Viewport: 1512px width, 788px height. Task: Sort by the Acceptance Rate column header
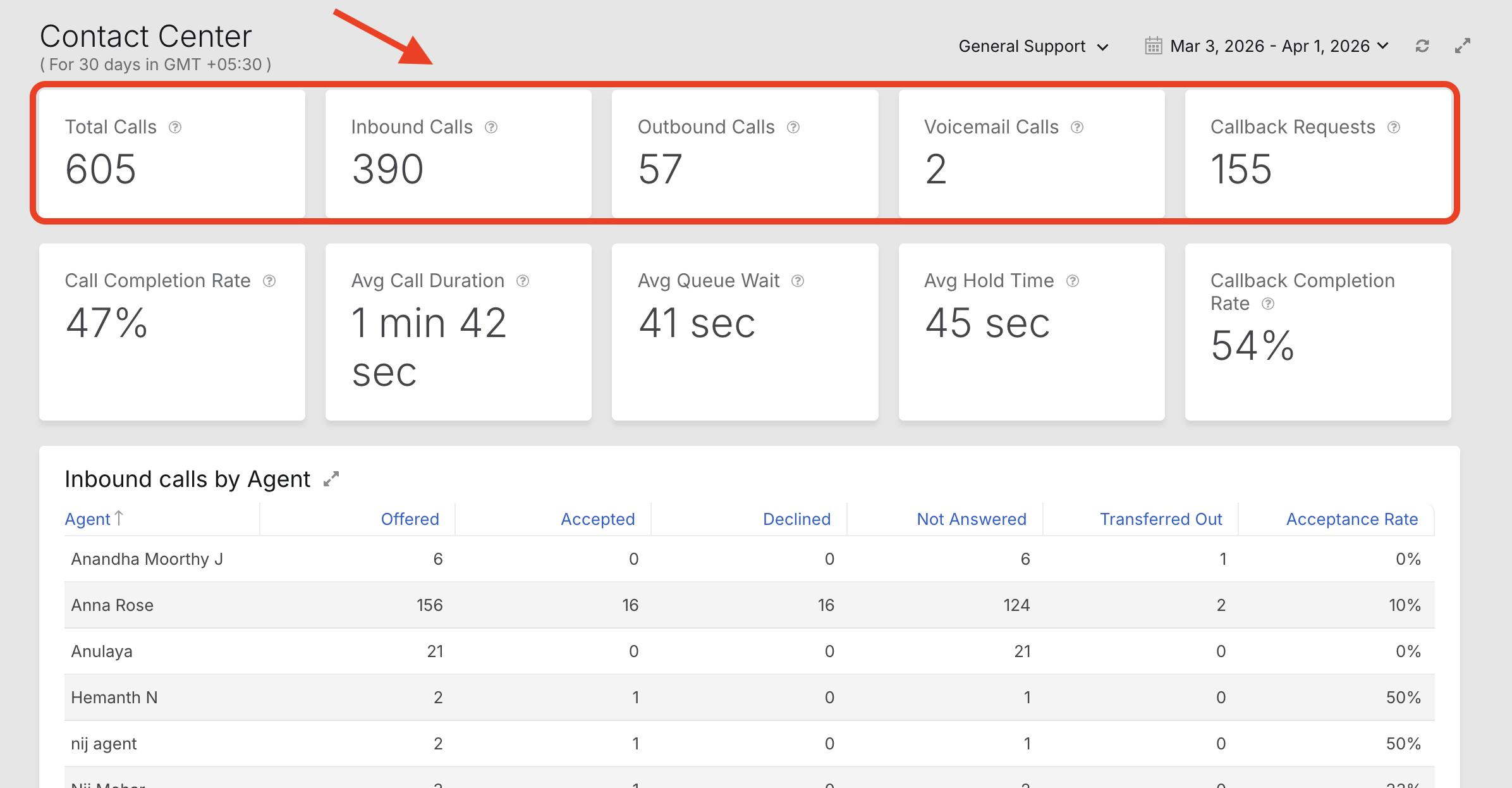point(1351,519)
